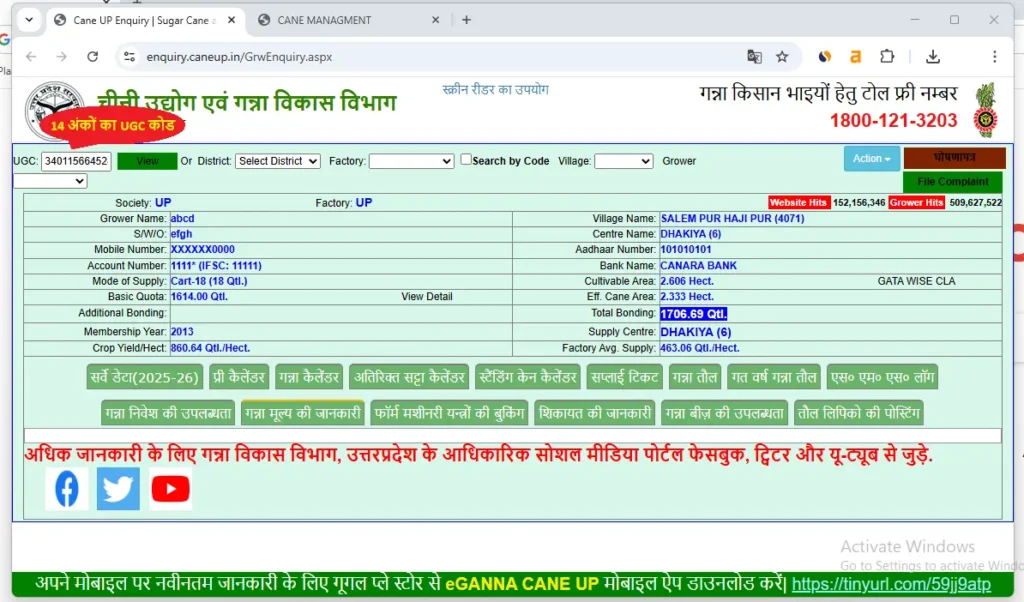Expand the Factory dropdown
The image size is (1024, 602).
[411, 161]
